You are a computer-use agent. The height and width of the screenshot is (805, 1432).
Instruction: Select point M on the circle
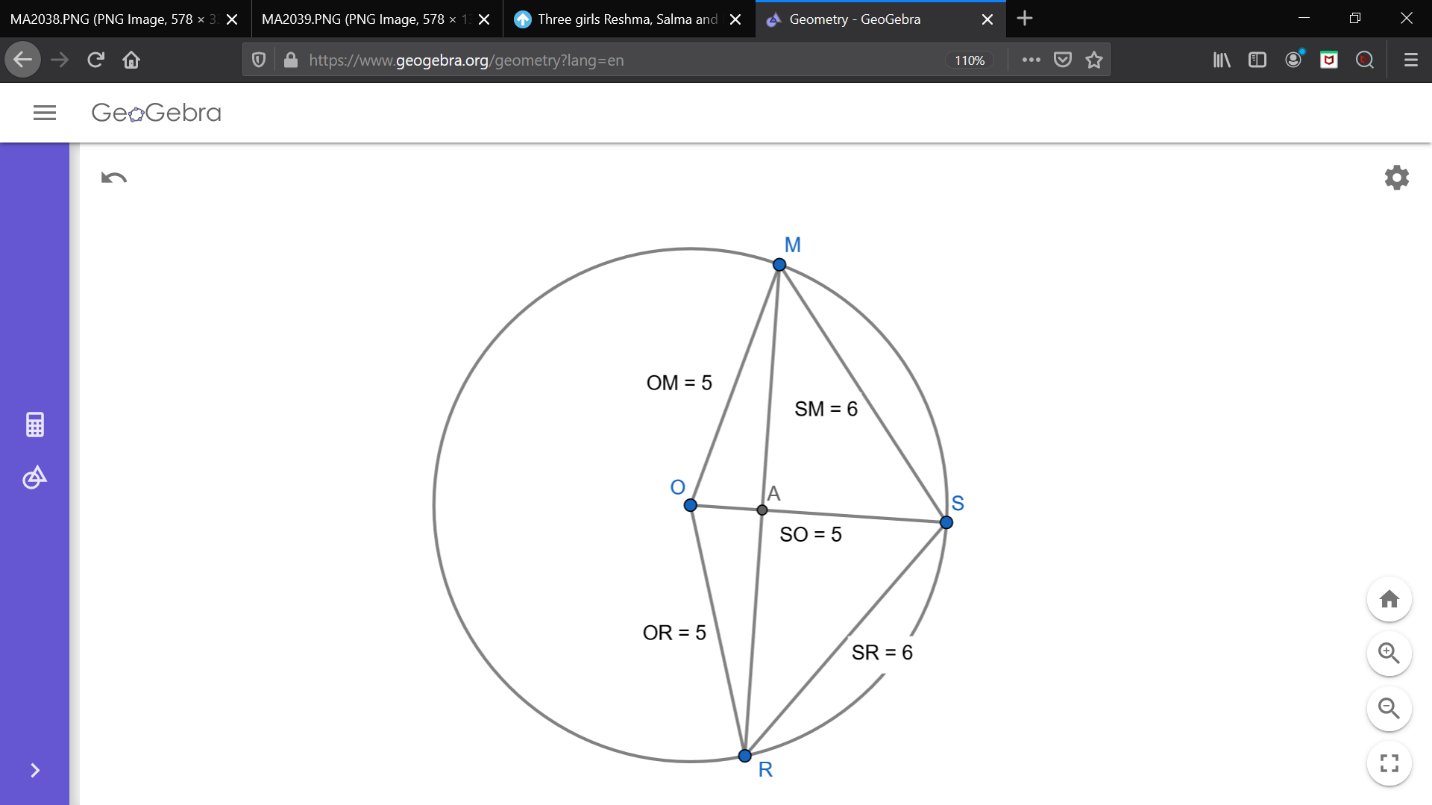(779, 265)
